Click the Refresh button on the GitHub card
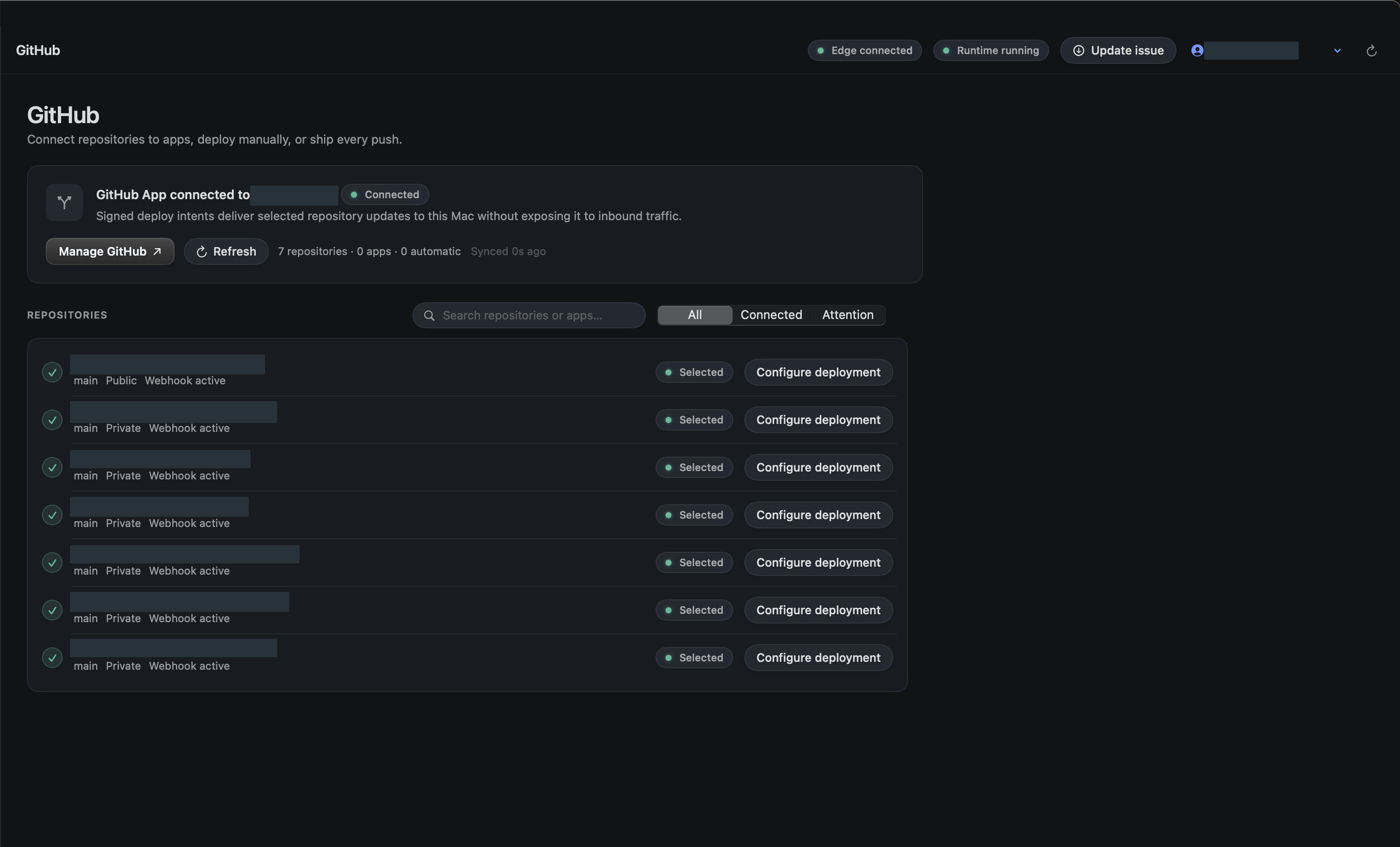Screen dimensions: 1400x847 pos(225,251)
